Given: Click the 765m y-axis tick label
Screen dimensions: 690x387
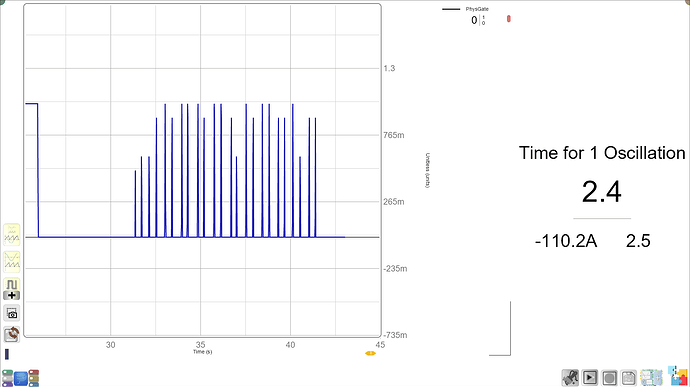Looking at the screenshot, I should click(x=393, y=135).
